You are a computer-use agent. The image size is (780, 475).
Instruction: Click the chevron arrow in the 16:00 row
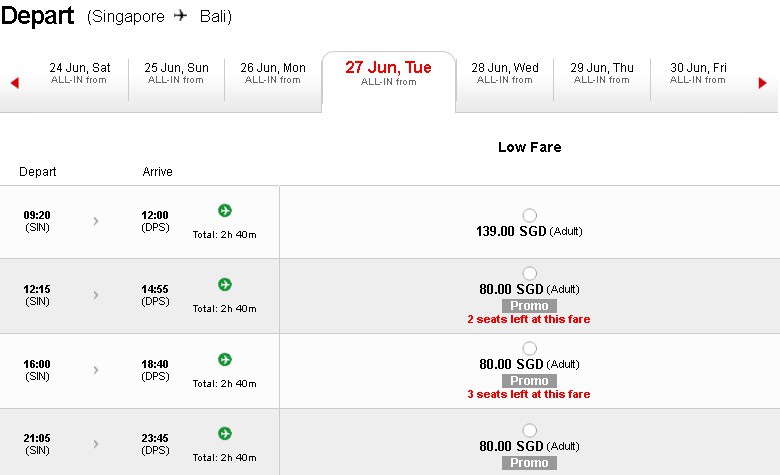tap(96, 370)
